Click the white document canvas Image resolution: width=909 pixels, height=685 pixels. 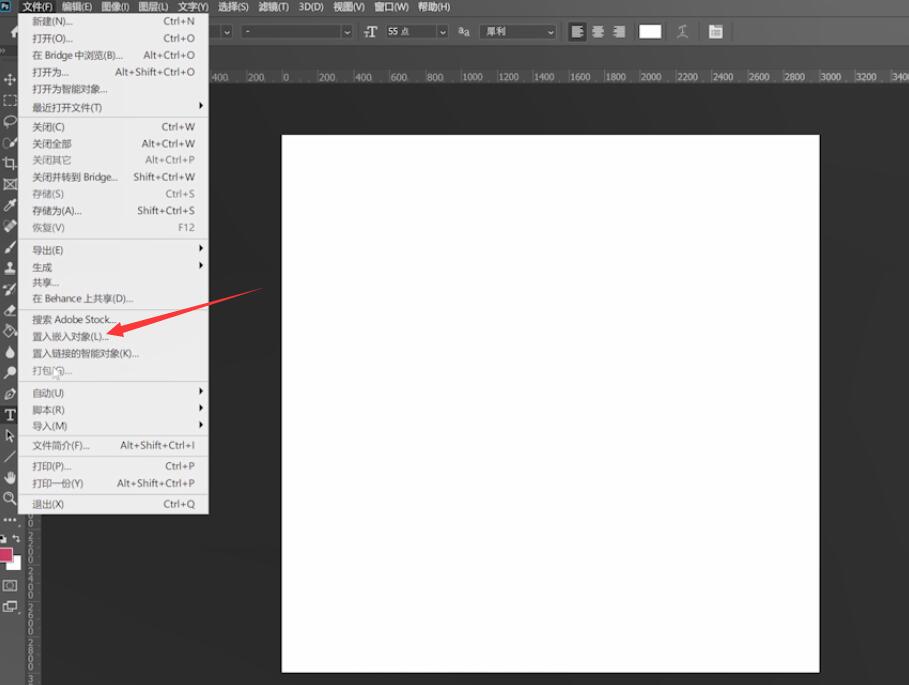pos(550,403)
